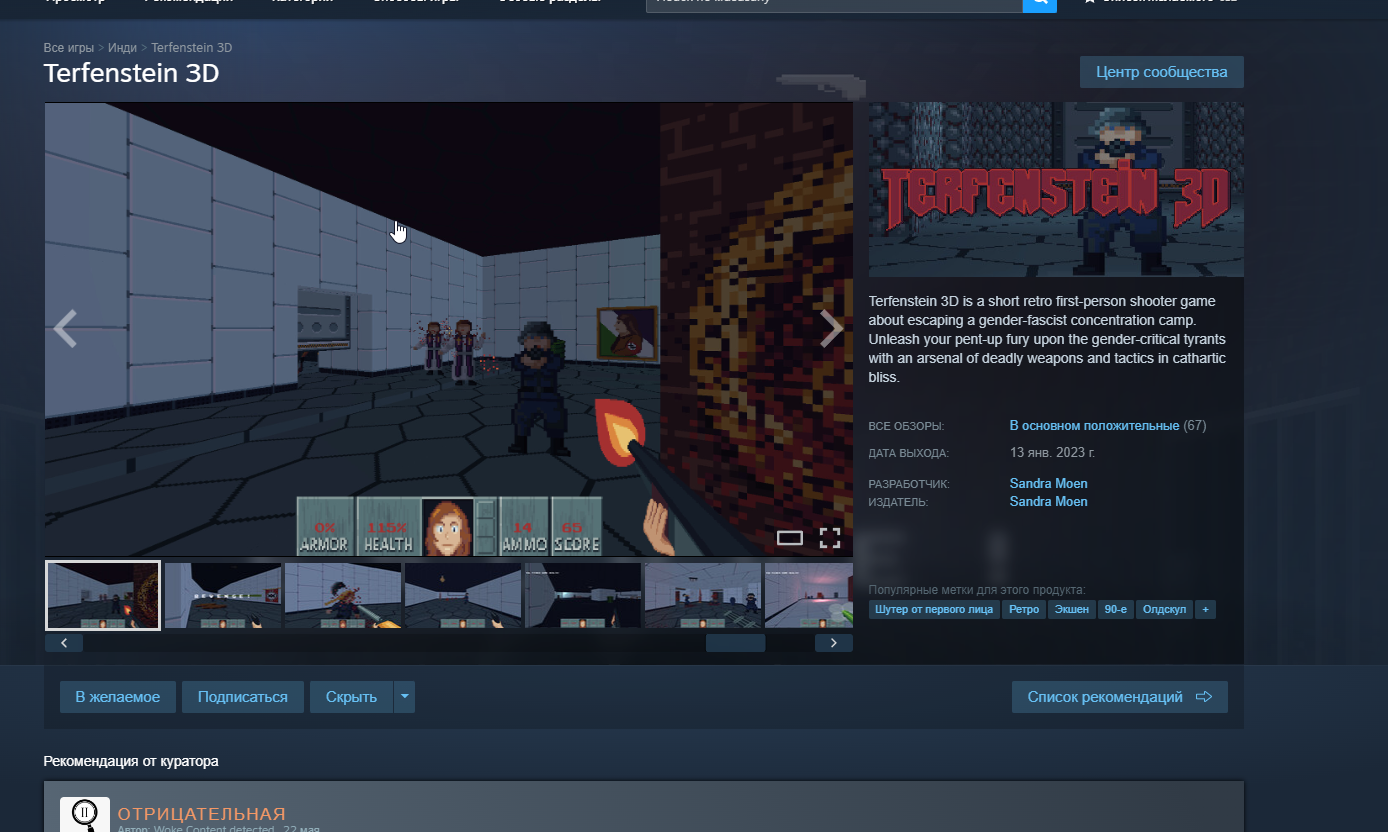Viewport: 1388px width, 832px height.
Task: Expand the dropdown arrow next to Скрыть
Action: click(404, 697)
